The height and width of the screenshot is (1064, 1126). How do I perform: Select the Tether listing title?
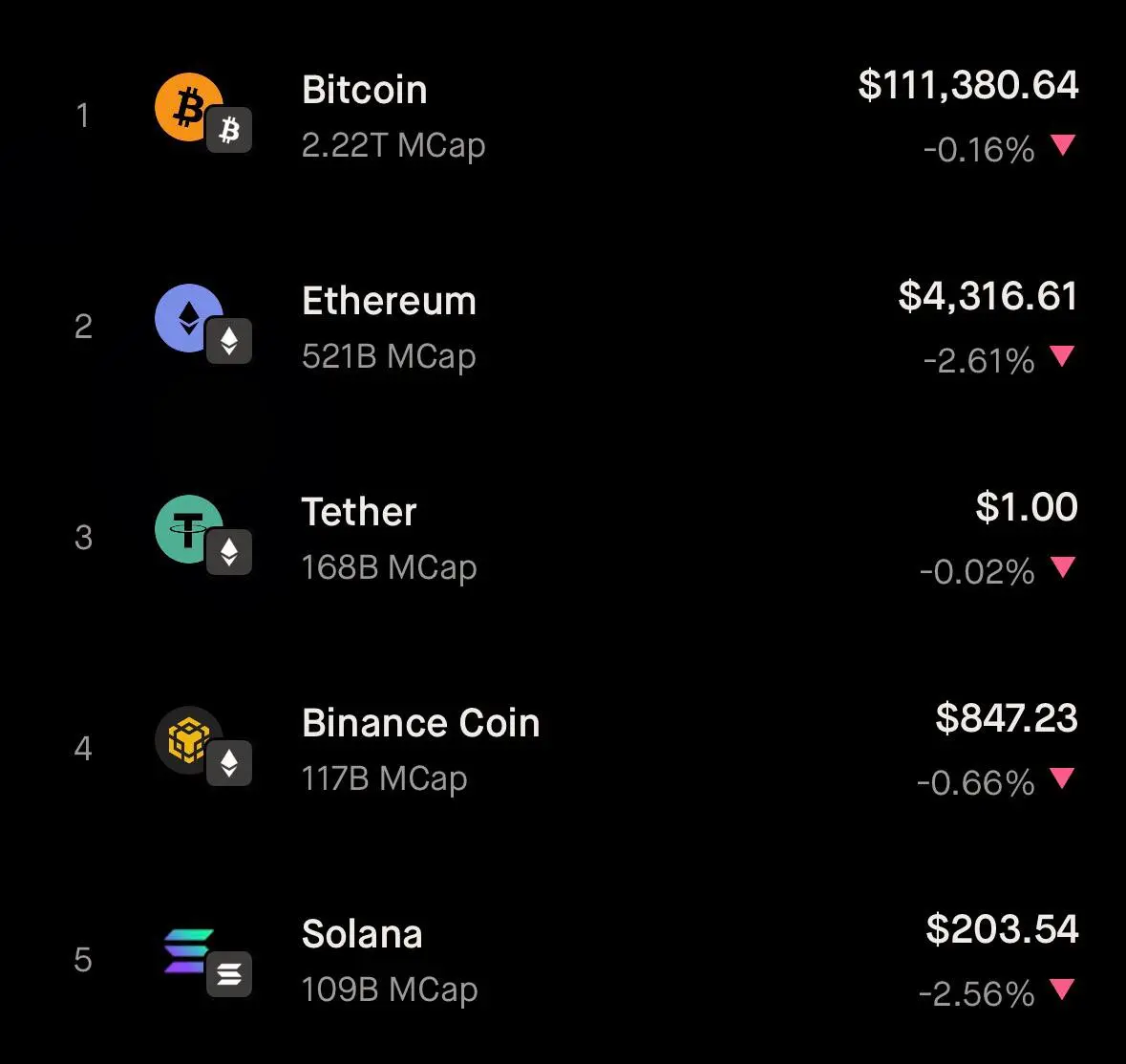(x=359, y=512)
